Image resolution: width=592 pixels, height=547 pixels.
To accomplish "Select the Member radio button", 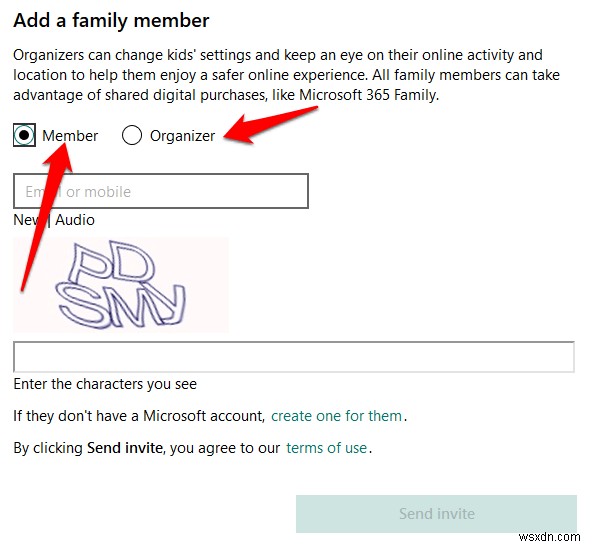I will 24,135.
